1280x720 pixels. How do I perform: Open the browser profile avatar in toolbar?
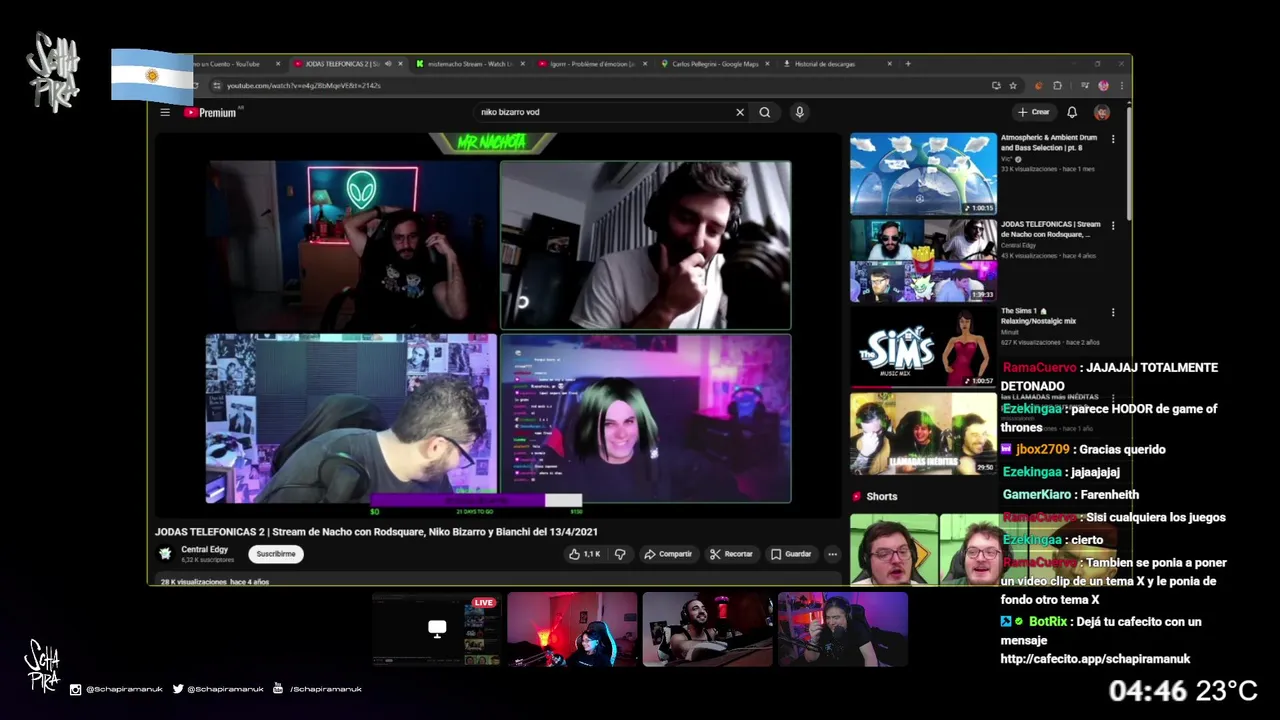pyautogui.click(x=1103, y=86)
